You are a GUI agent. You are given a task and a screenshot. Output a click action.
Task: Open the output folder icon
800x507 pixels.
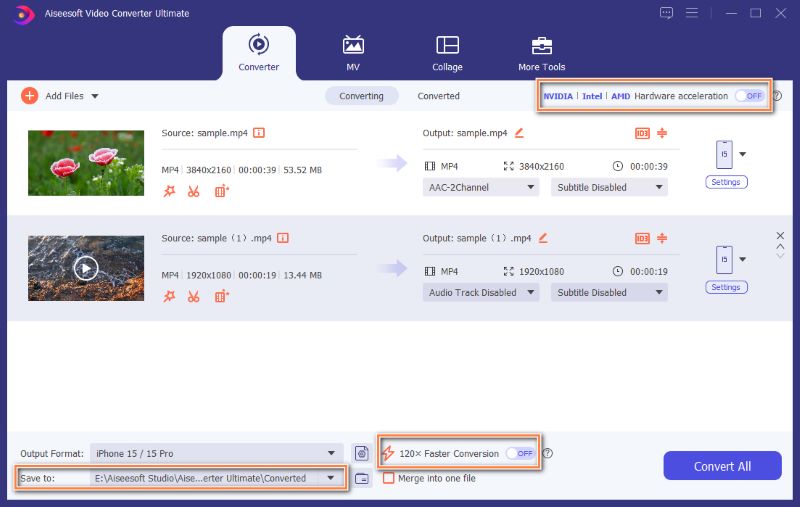tap(362, 478)
